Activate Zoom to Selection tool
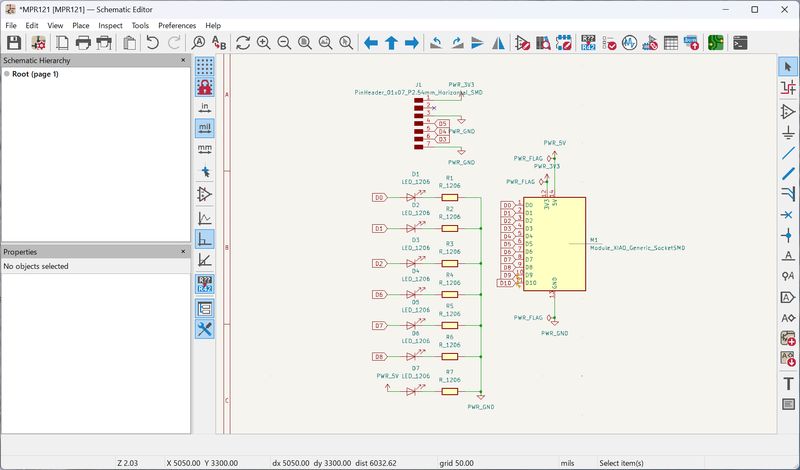 (x=346, y=43)
